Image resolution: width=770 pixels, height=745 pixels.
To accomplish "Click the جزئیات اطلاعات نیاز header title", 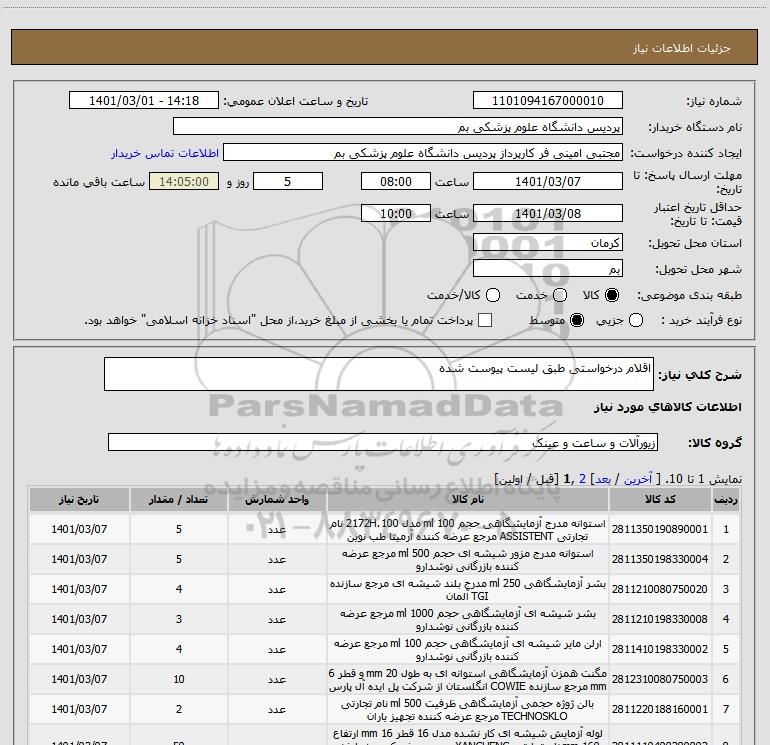I will coord(682,48).
